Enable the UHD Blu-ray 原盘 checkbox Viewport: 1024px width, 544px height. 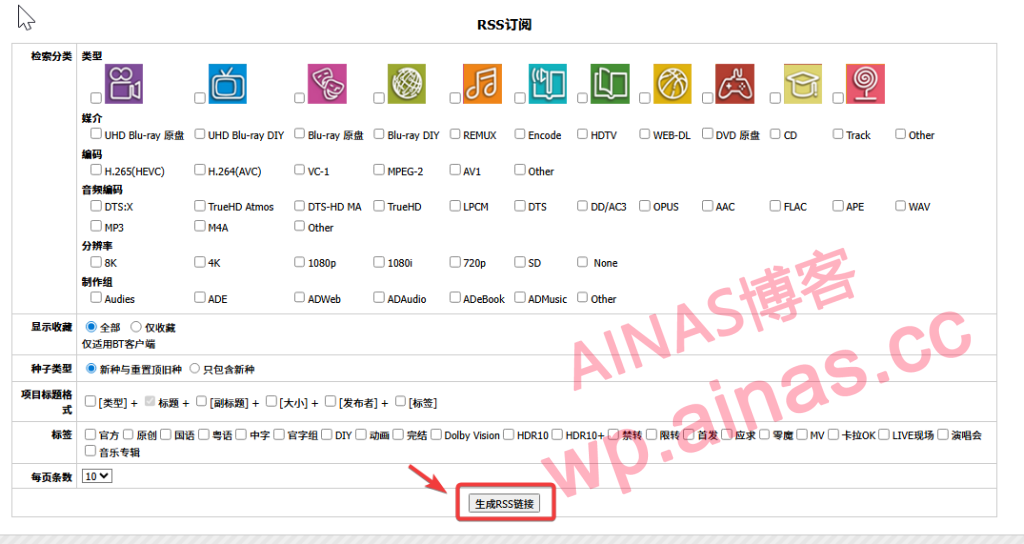click(x=96, y=134)
